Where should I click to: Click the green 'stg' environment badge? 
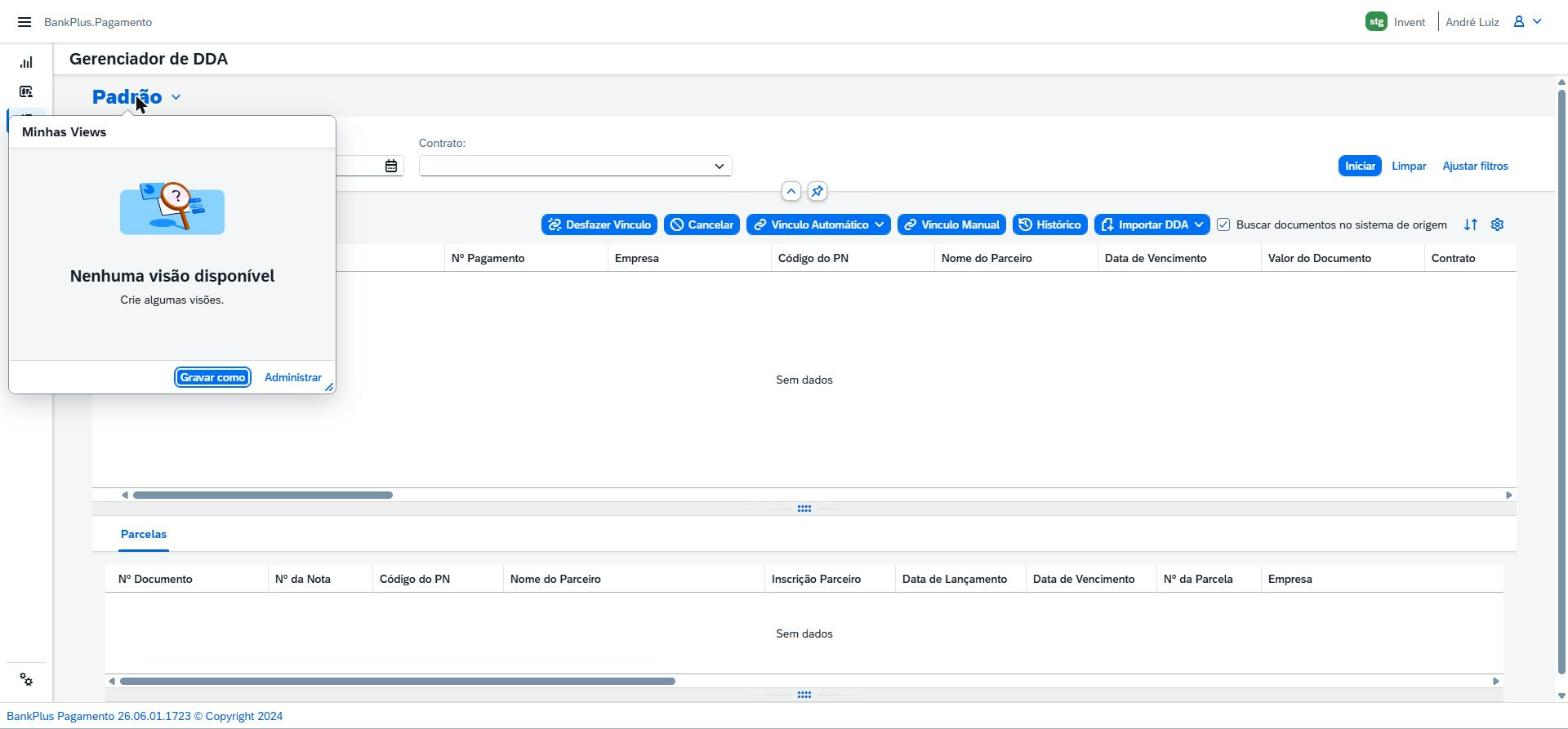(1376, 22)
